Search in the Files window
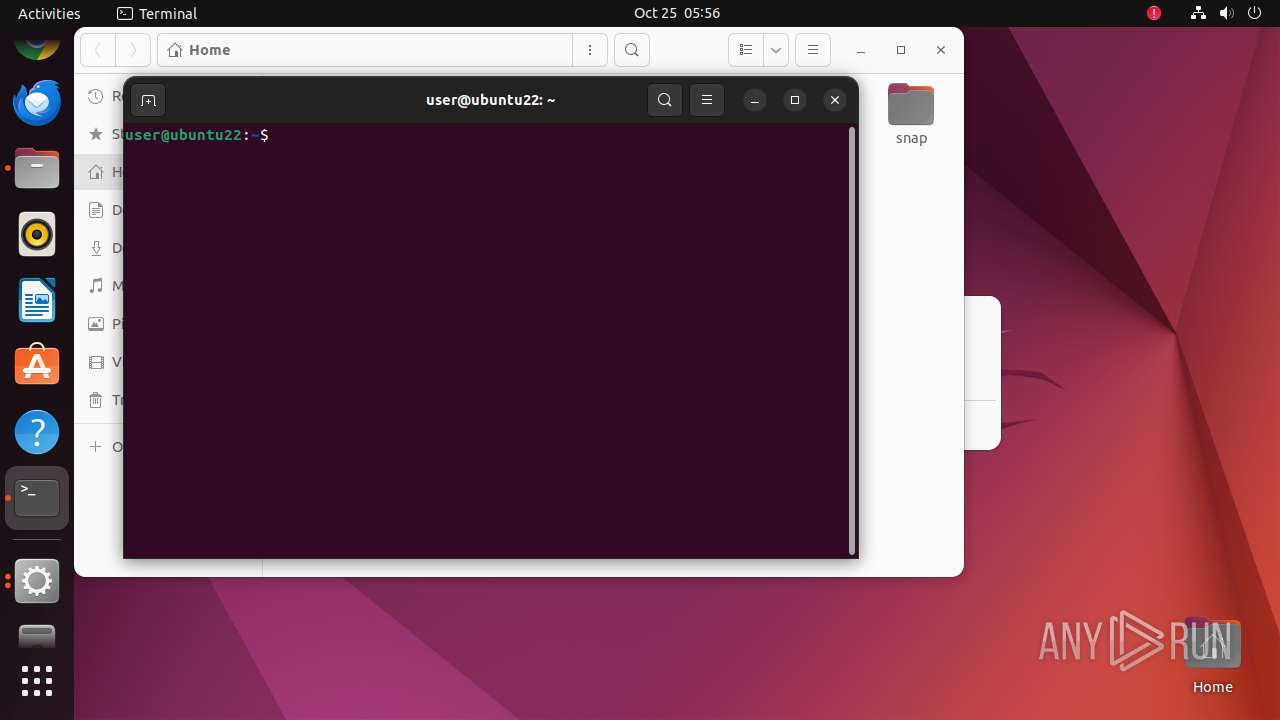The width and height of the screenshot is (1280, 720). click(632, 50)
